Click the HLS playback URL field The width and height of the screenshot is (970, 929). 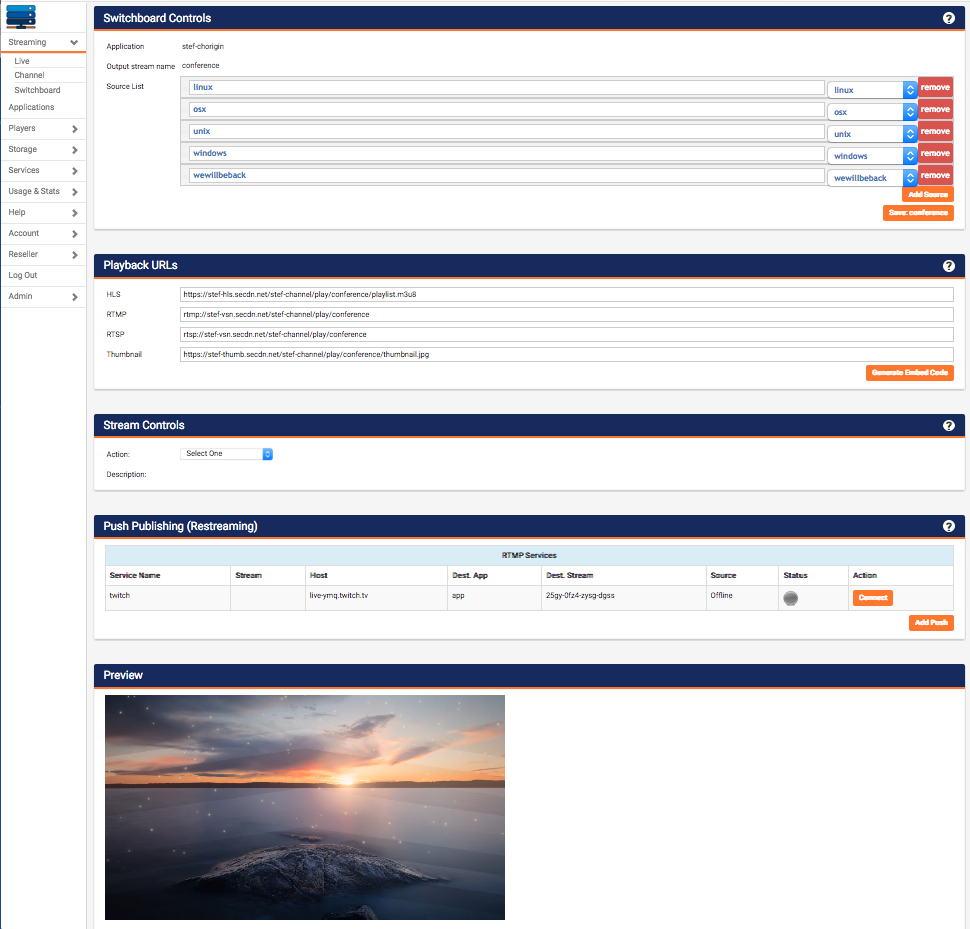click(566, 296)
